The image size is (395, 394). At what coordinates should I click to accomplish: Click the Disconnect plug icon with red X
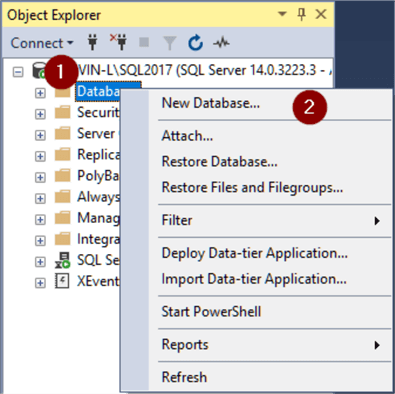pyautogui.click(x=119, y=42)
